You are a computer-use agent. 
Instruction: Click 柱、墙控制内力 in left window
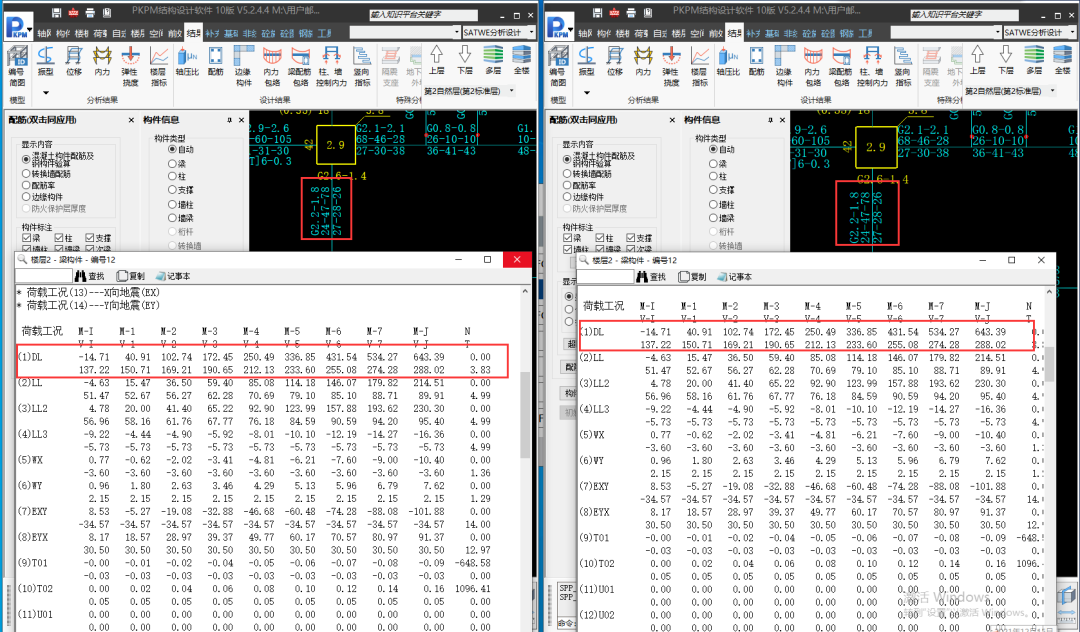click(331, 66)
